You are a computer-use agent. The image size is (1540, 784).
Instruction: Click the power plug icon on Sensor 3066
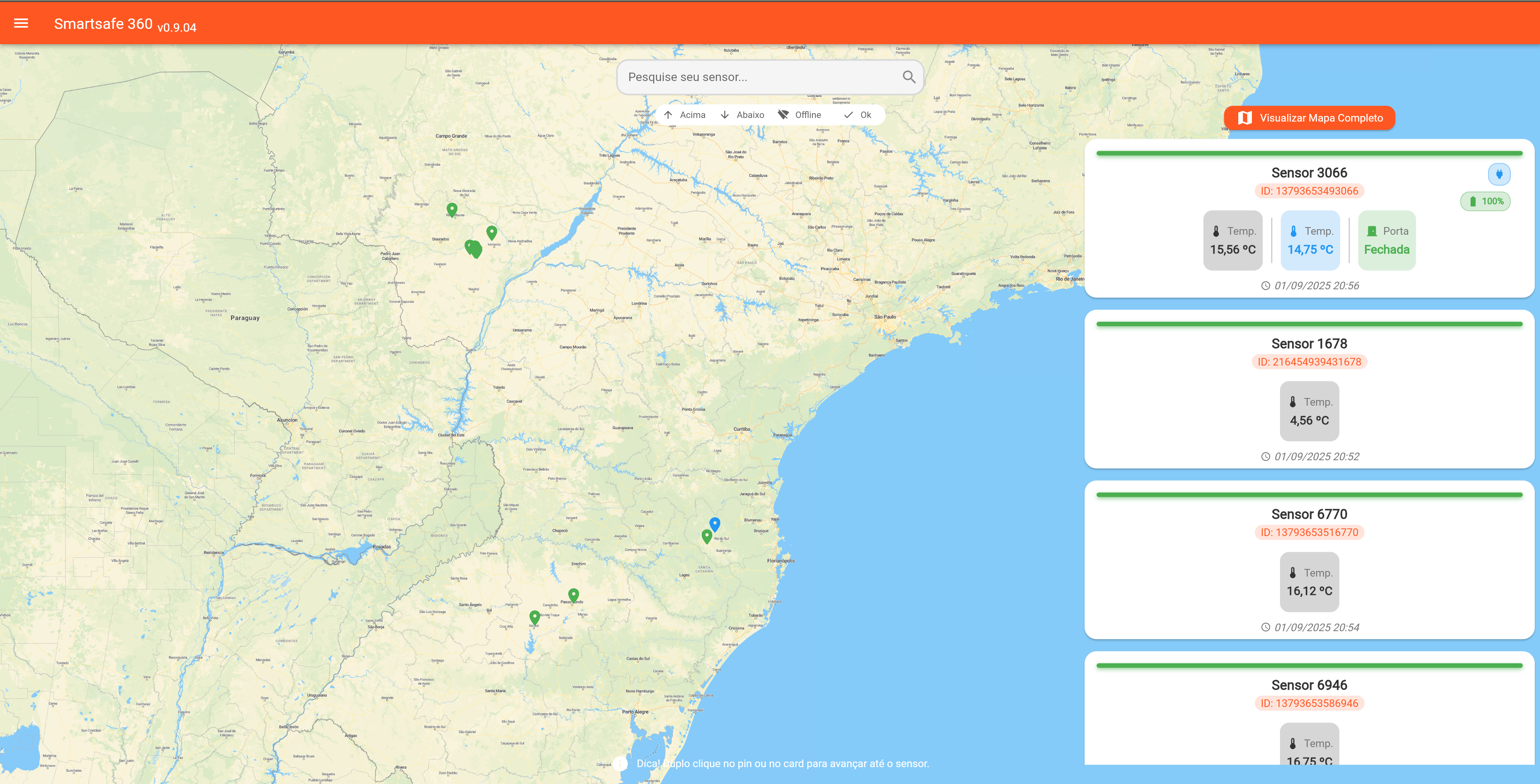pos(1499,174)
